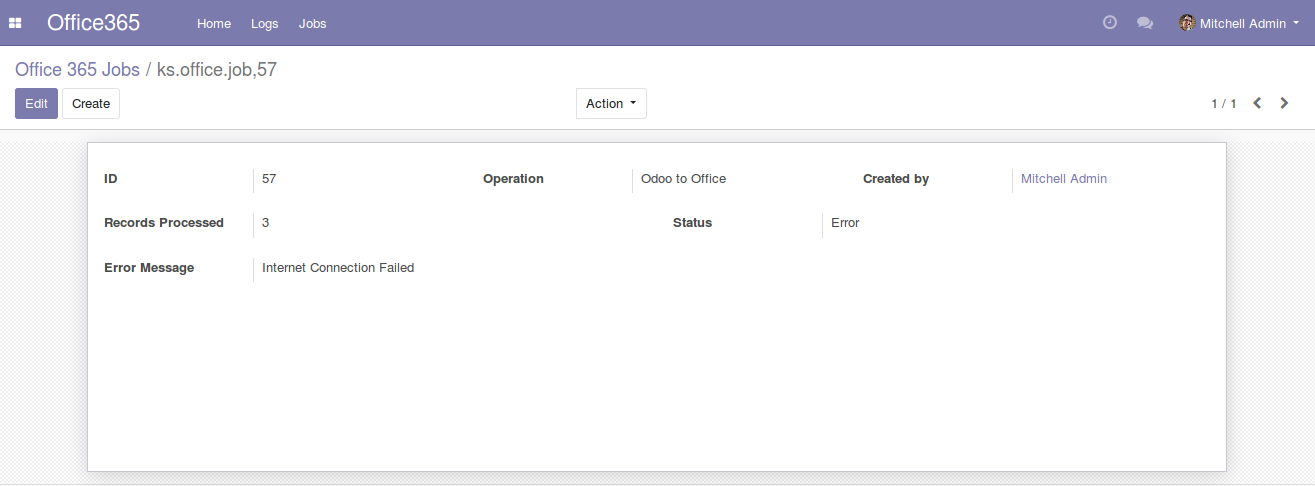Open the Mitchell Admin creator link

[1063, 179]
